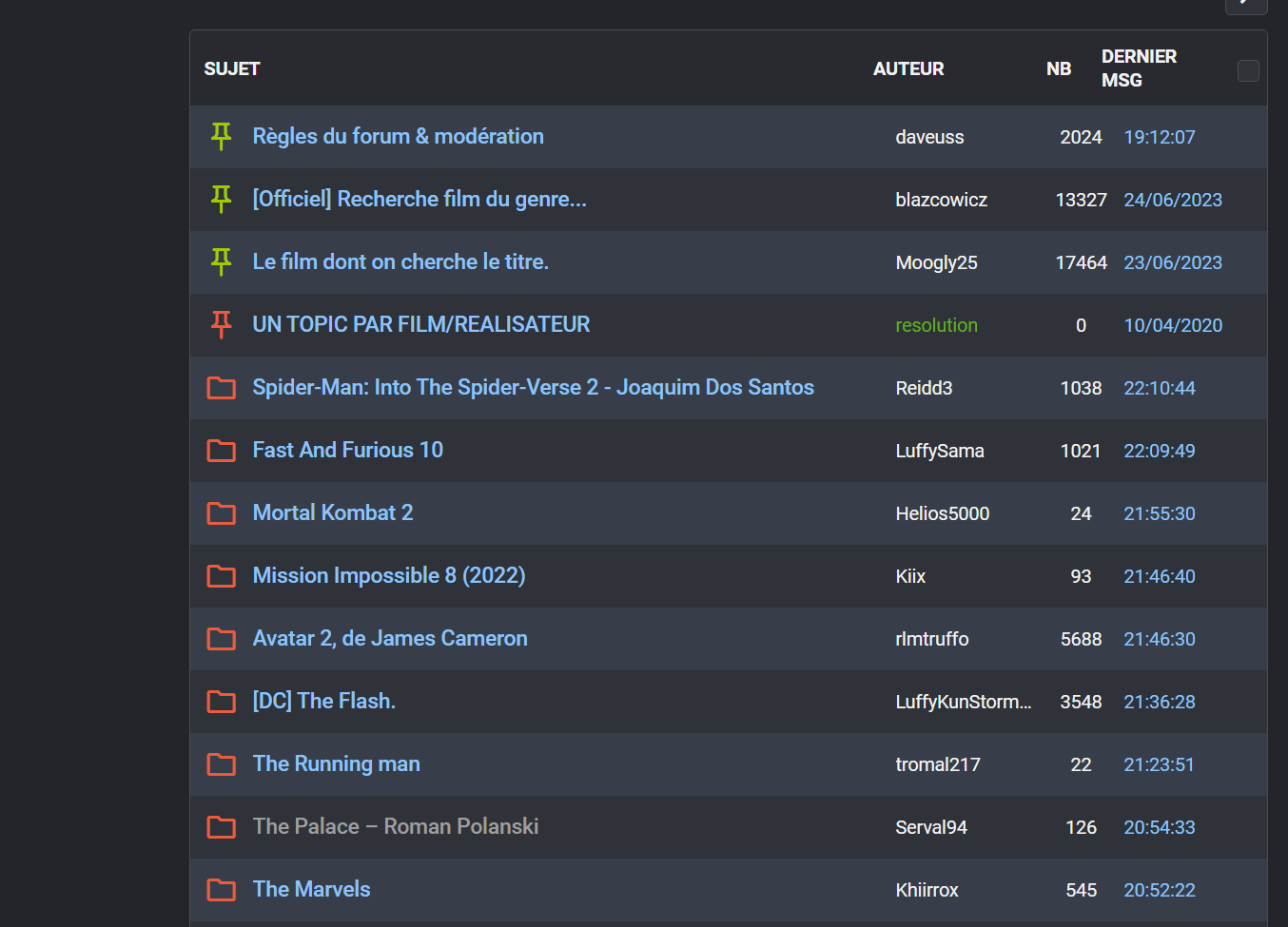
Task: Open author Khiirrox's profile
Action: [x=927, y=890]
